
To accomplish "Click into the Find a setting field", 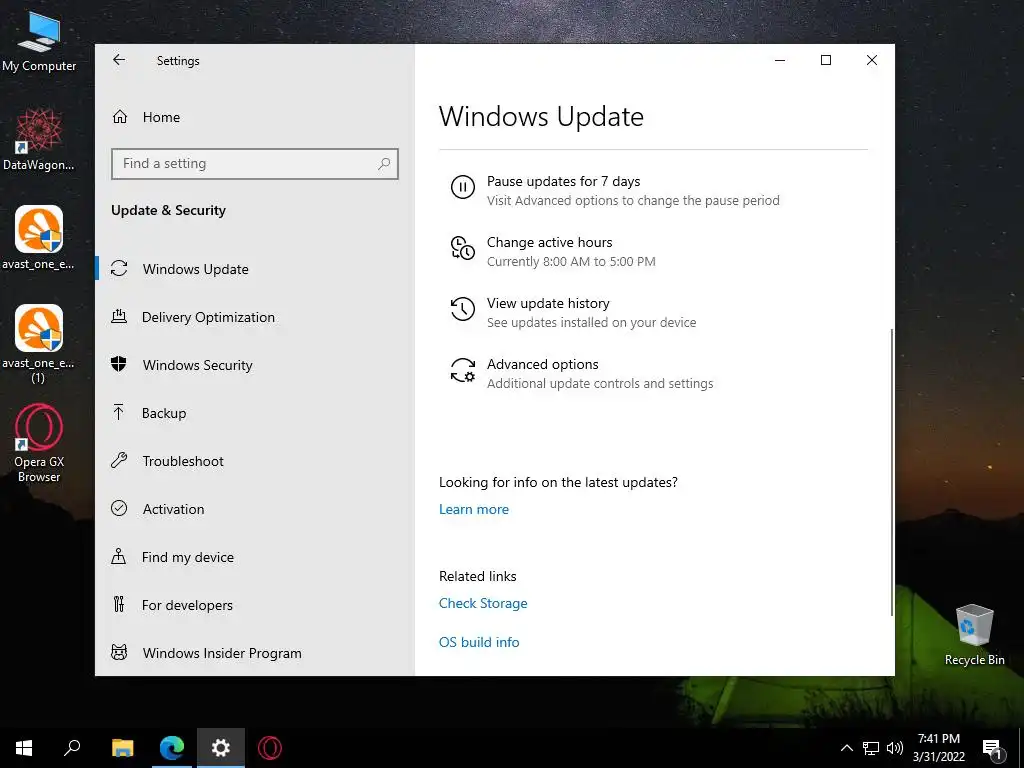I will tap(255, 164).
